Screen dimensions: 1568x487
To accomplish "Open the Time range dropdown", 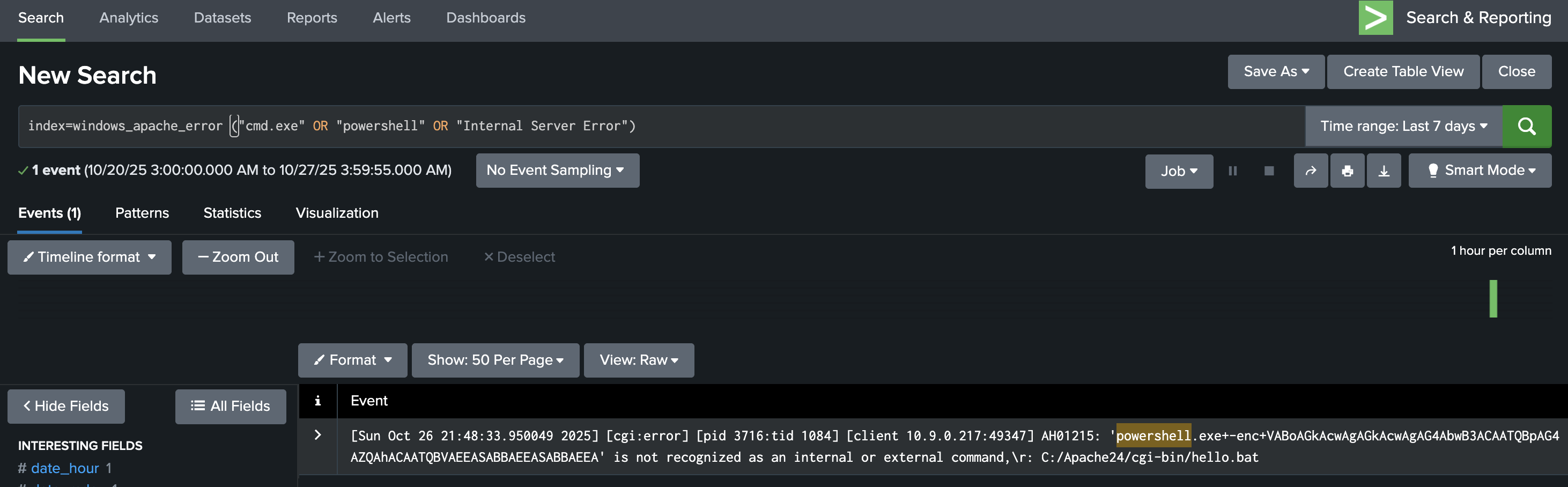I will click(1403, 126).
